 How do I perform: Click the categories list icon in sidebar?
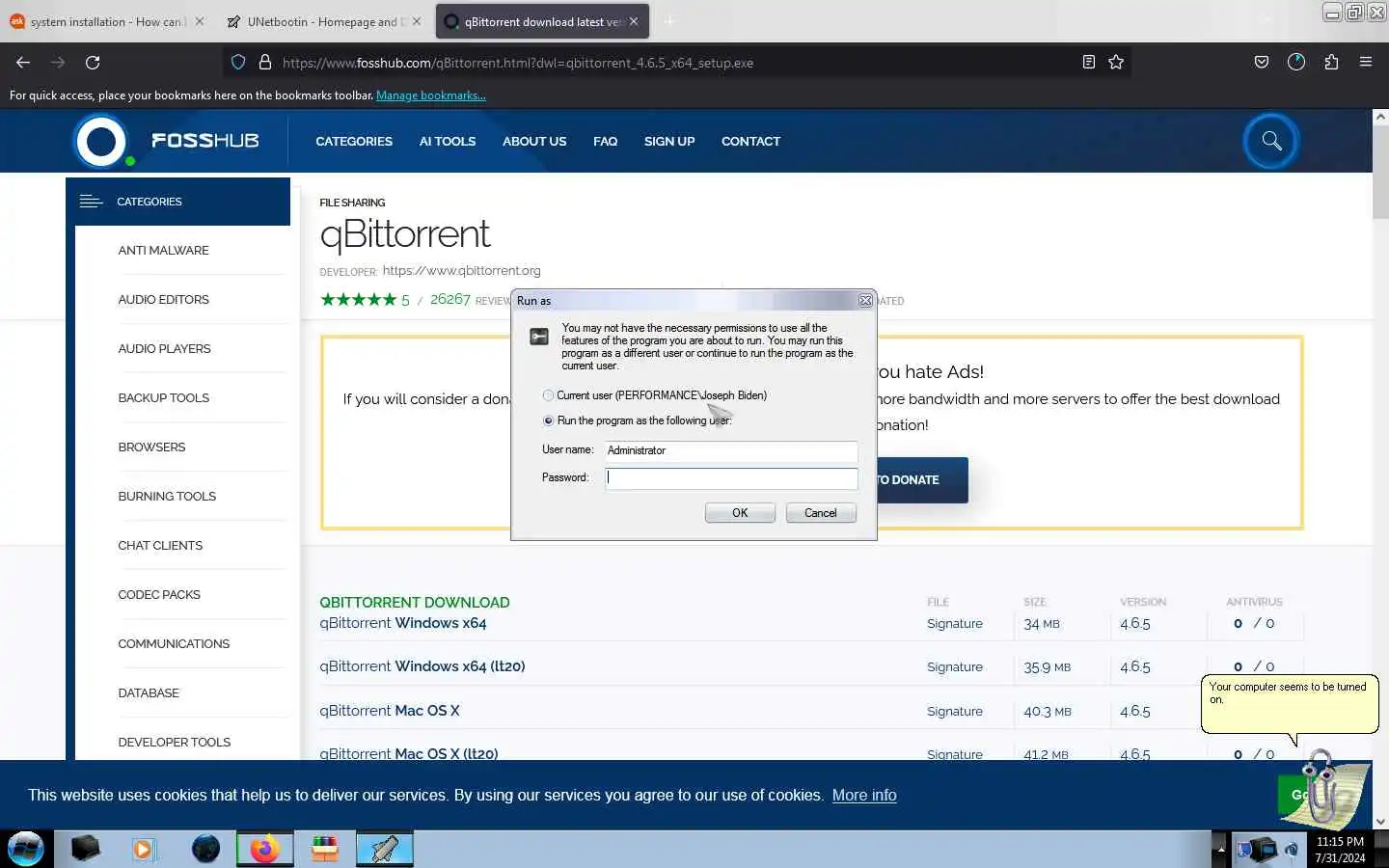coord(91,202)
